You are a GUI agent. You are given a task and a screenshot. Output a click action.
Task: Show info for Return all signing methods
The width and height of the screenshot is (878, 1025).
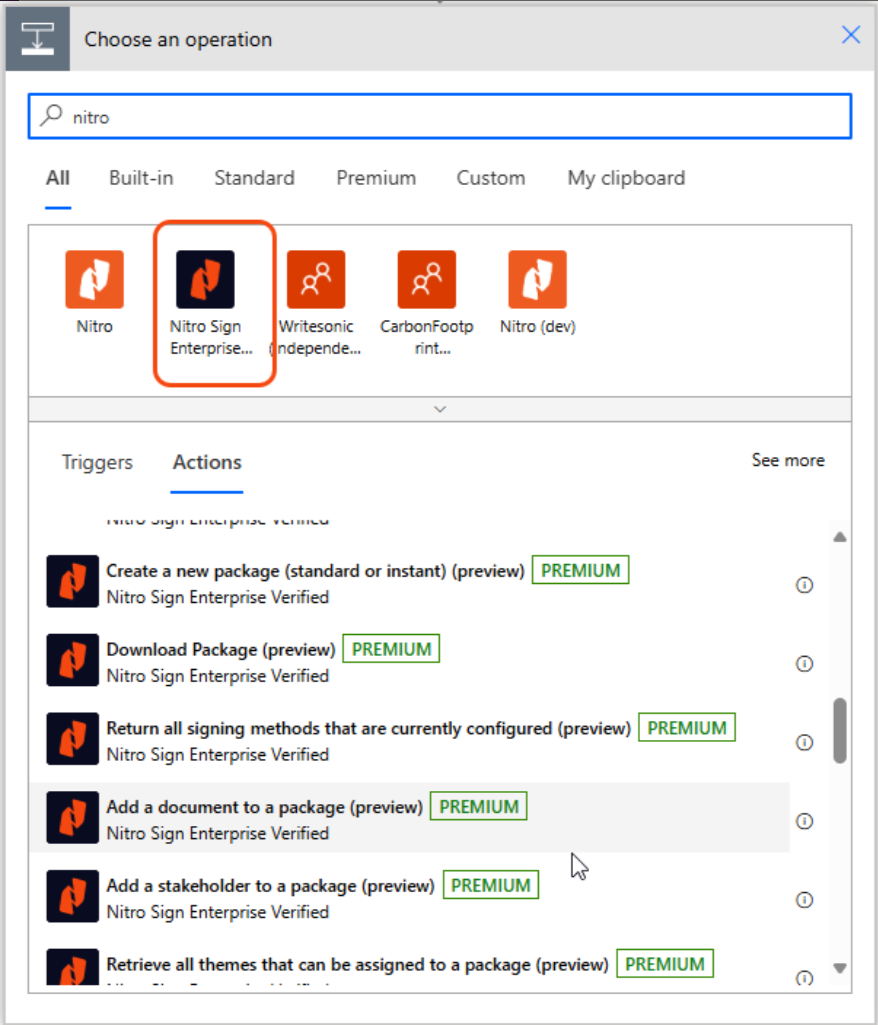[x=803, y=742]
